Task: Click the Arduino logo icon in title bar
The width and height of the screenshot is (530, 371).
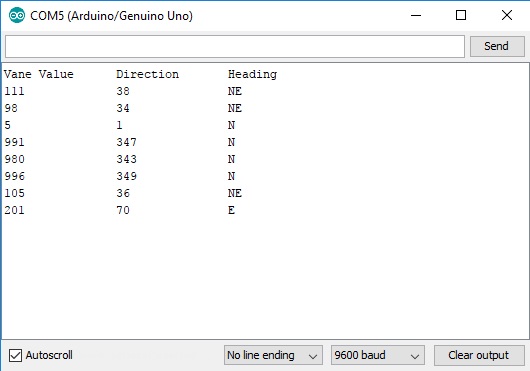Action: click(x=17, y=16)
